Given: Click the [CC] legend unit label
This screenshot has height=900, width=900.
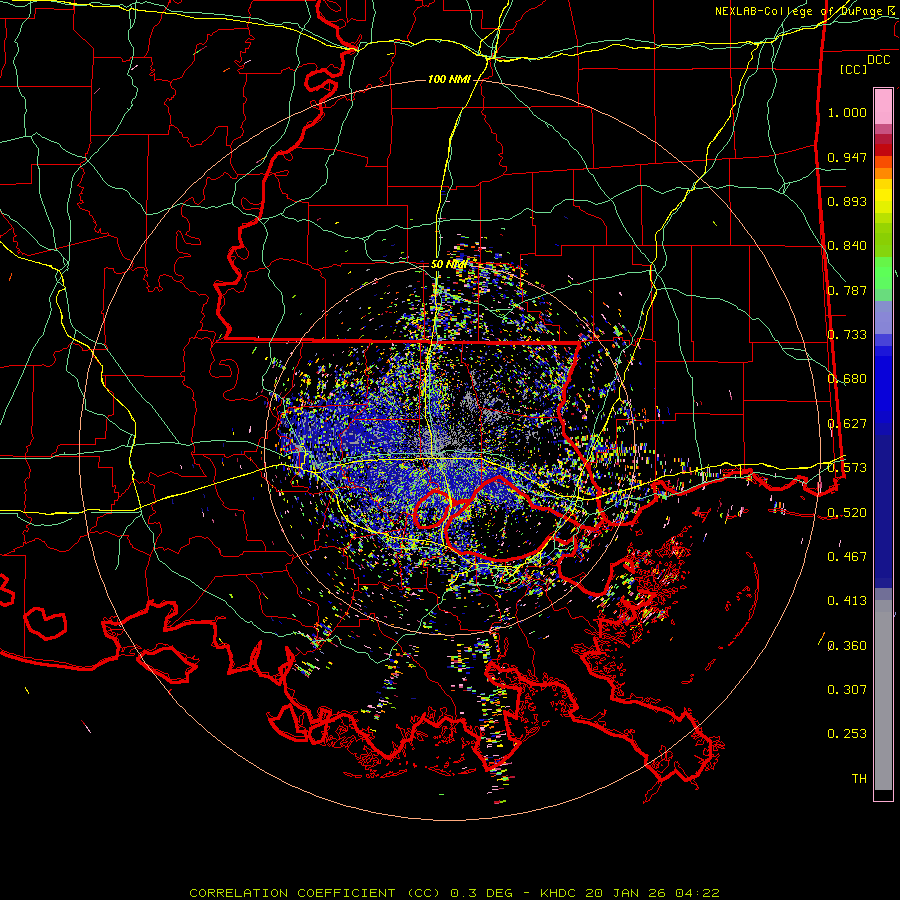Looking at the screenshot, I should [853, 69].
